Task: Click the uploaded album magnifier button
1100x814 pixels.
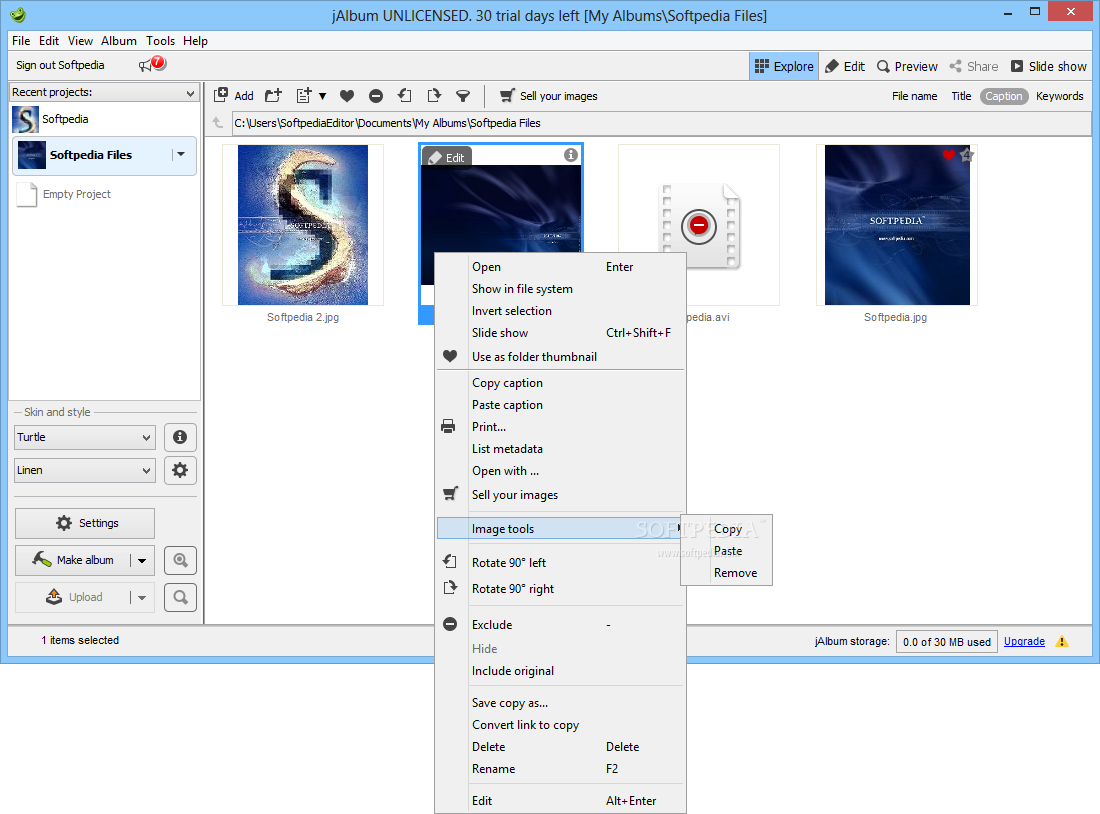Action: [180, 597]
